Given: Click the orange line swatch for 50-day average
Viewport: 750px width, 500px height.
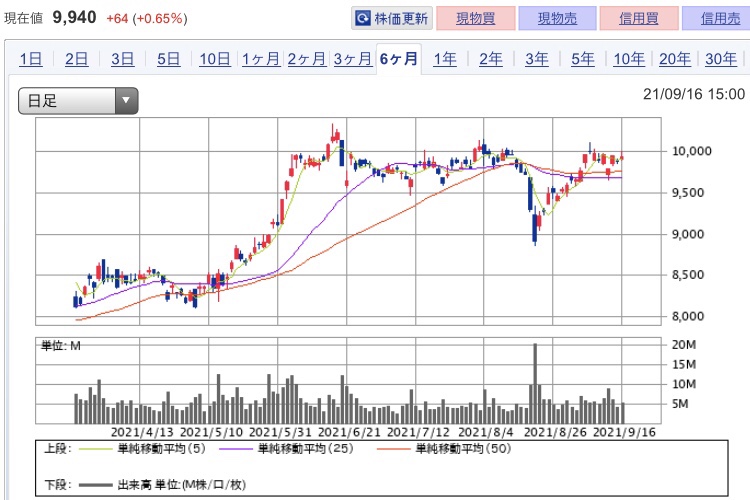Looking at the screenshot, I should [x=393, y=449].
